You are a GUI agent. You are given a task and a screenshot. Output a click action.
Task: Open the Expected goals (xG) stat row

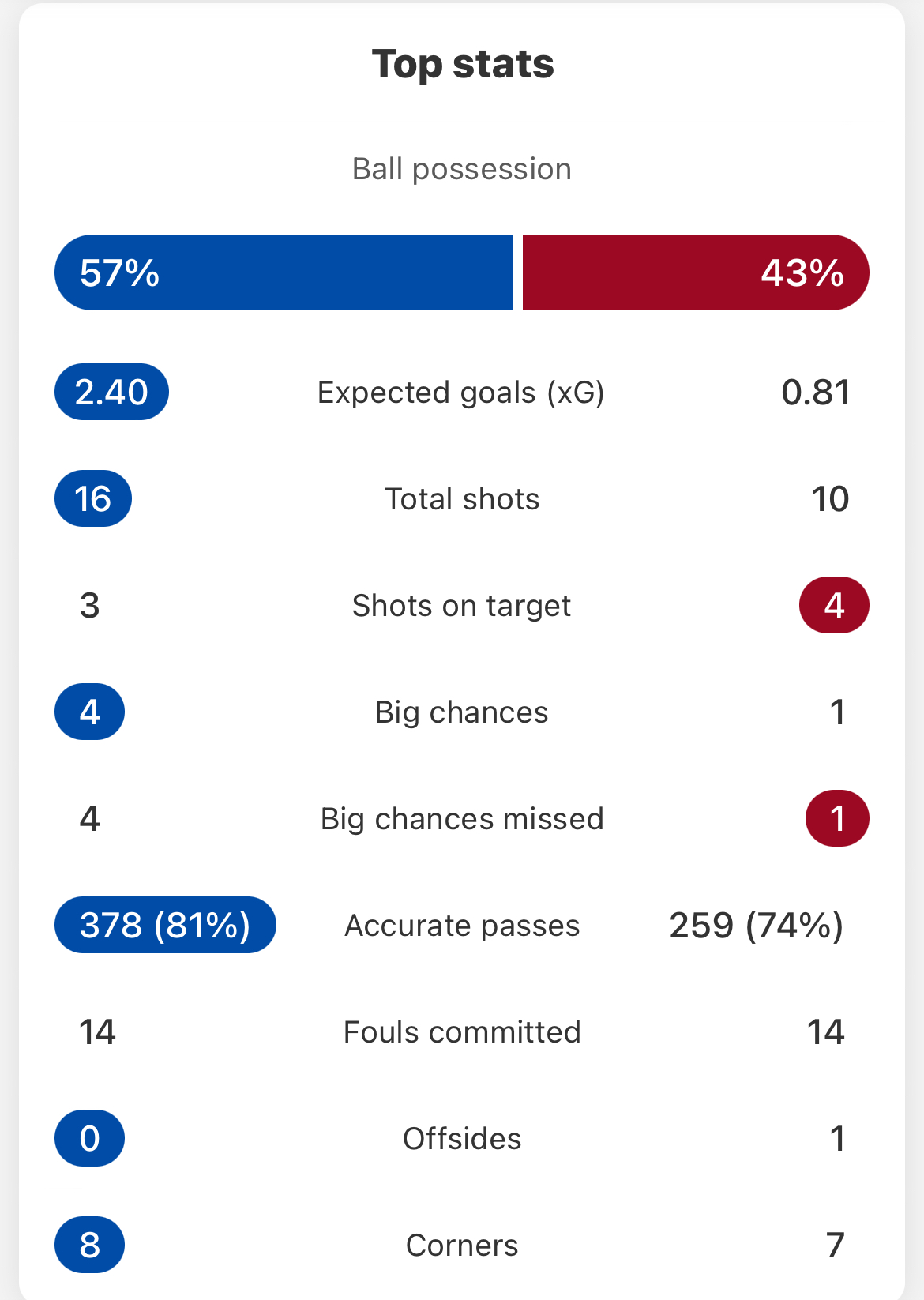coord(462,392)
